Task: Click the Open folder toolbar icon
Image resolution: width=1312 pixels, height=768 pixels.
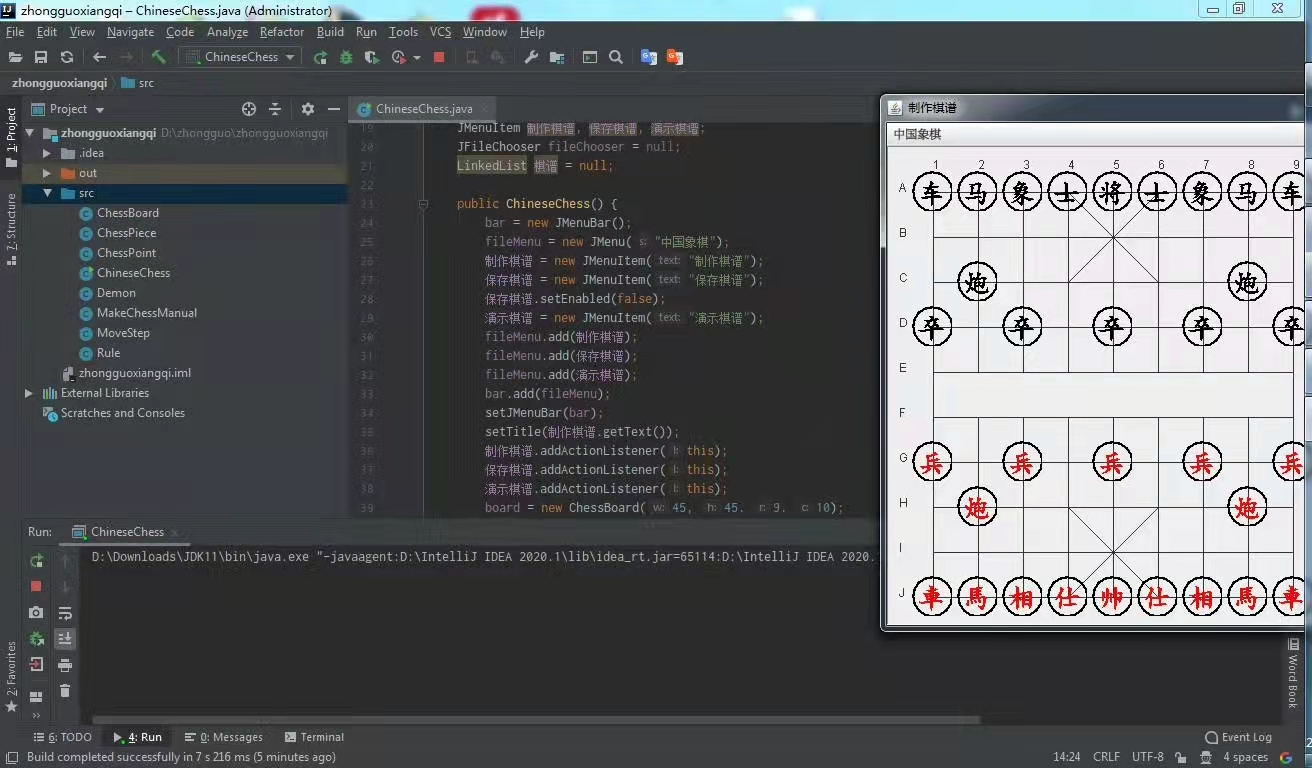Action: click(x=15, y=57)
